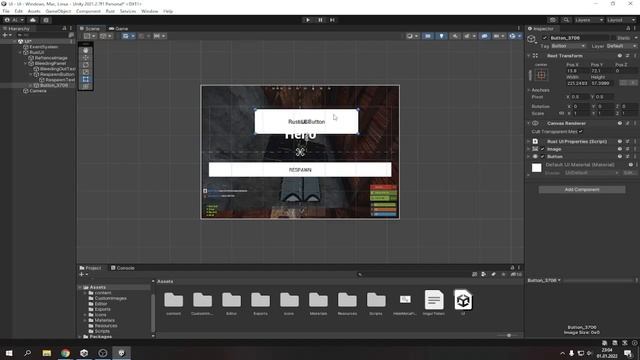640x360 pixels.
Task: Click the tool pivot mode button
Action: pos(89,36)
